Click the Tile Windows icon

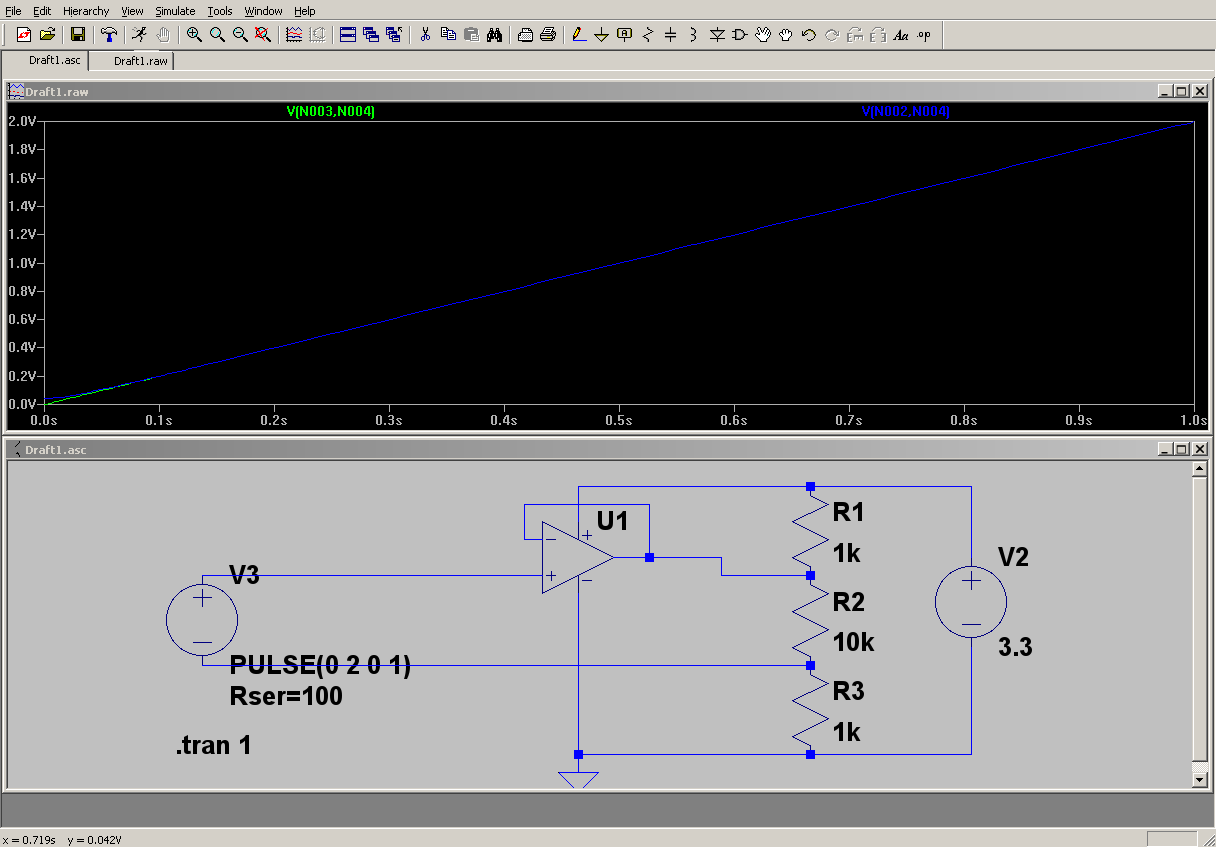click(x=348, y=35)
